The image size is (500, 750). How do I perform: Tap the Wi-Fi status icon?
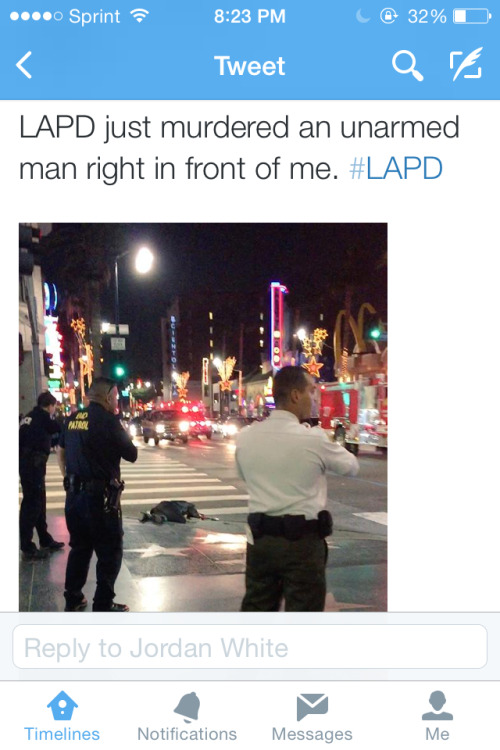point(139,17)
